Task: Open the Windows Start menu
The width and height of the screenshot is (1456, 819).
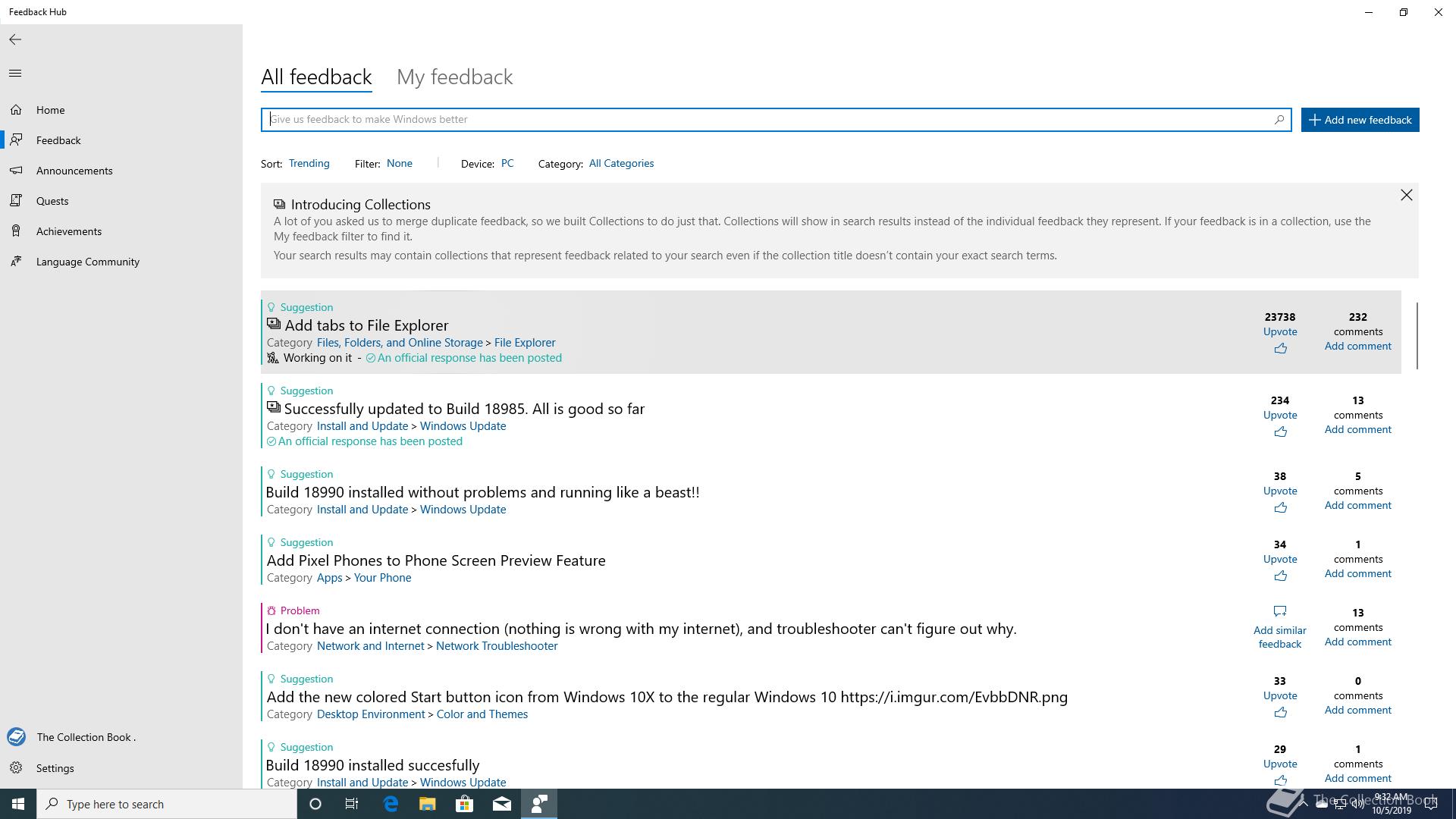Action: pyautogui.click(x=18, y=804)
